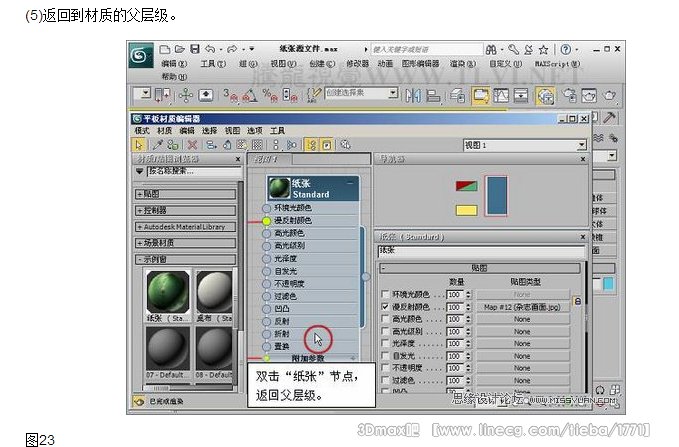Pick material with the eyedropper icon
The image size is (679, 447).
tap(157, 145)
